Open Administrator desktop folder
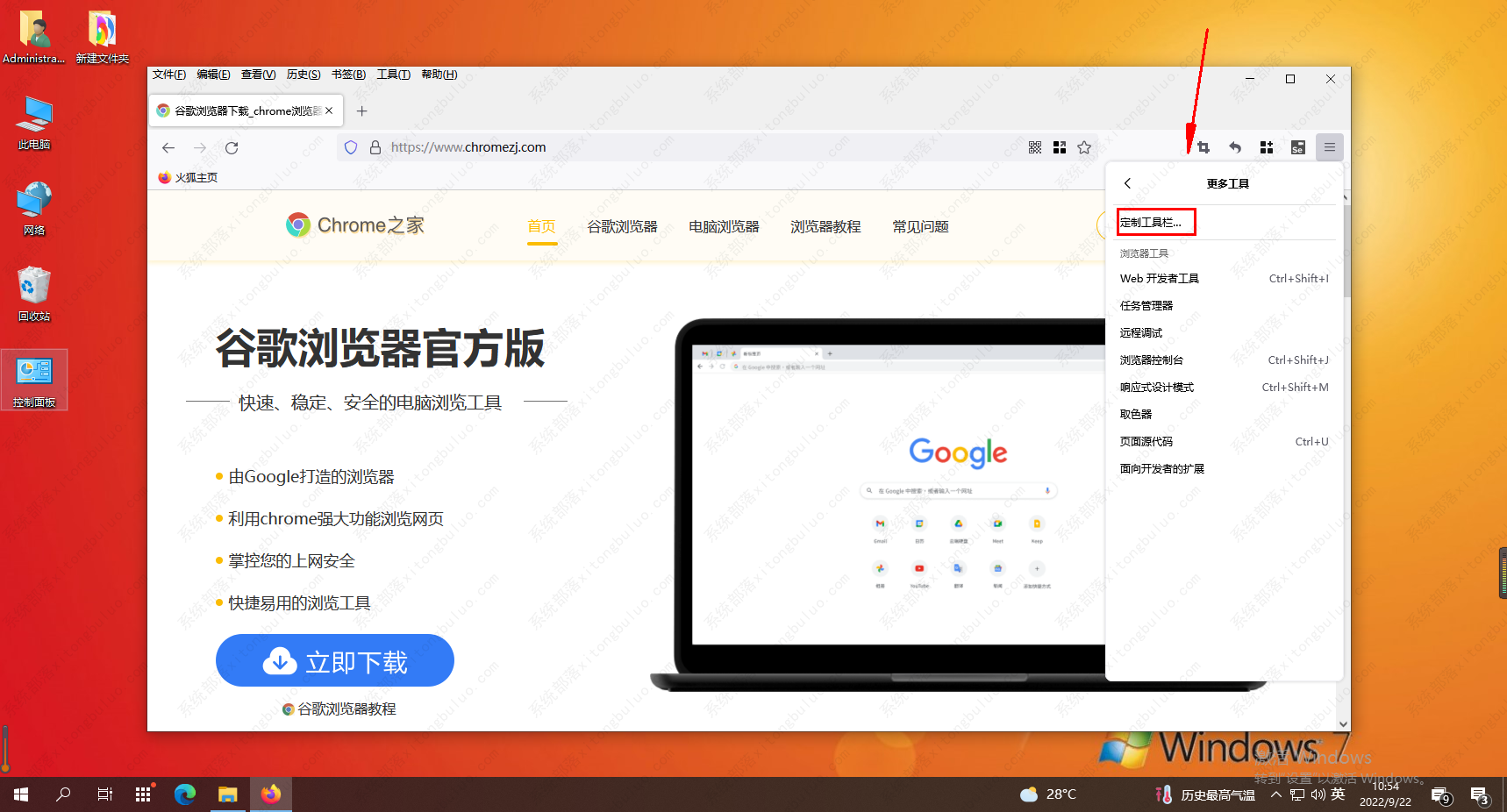 pos(34,38)
